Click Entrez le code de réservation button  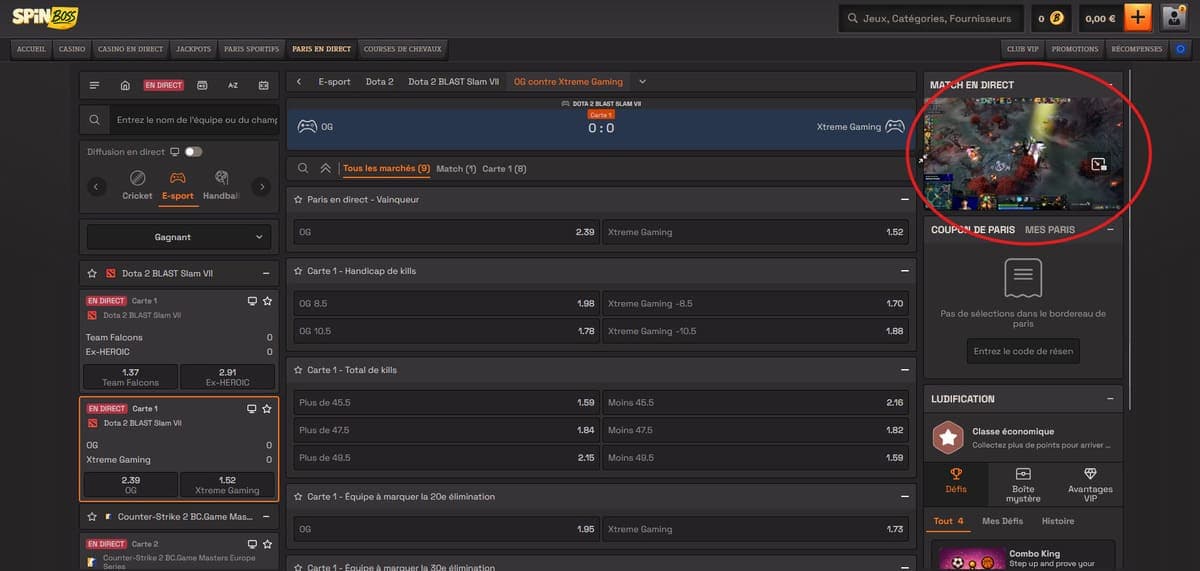pos(1023,351)
